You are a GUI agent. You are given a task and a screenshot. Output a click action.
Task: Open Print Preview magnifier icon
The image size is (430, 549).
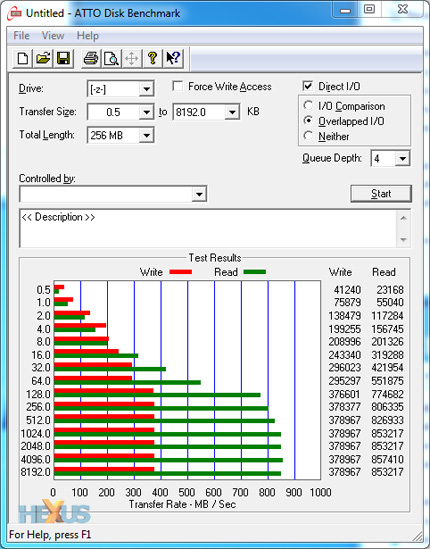[111, 58]
